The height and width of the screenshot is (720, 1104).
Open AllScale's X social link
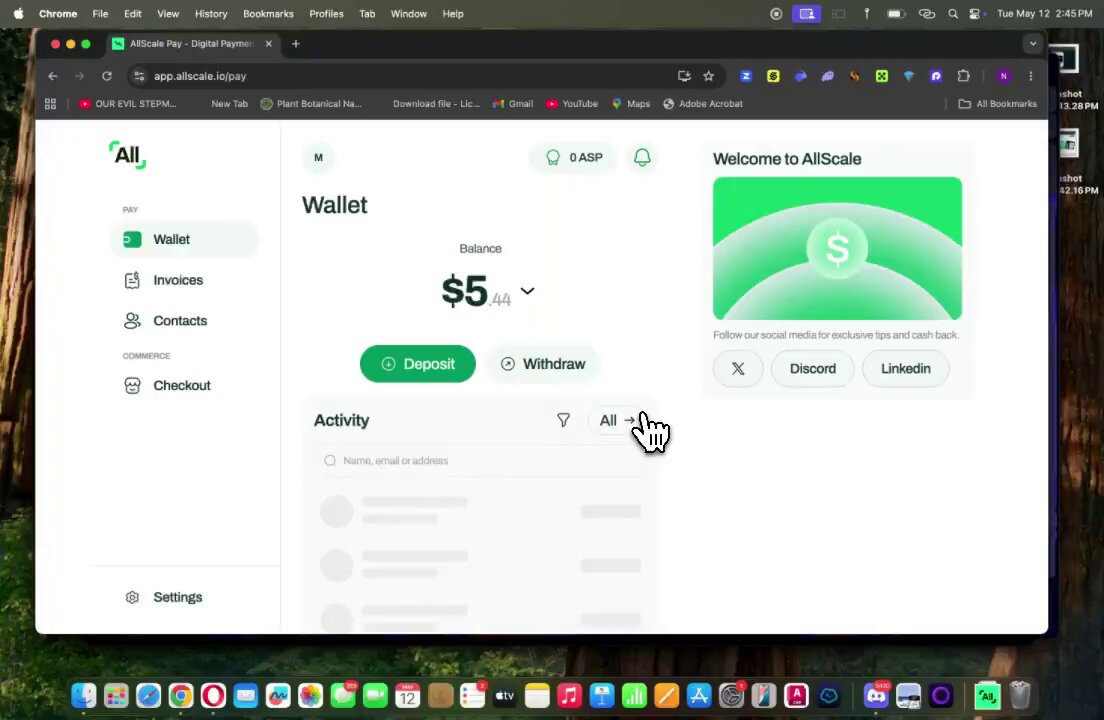pos(738,368)
